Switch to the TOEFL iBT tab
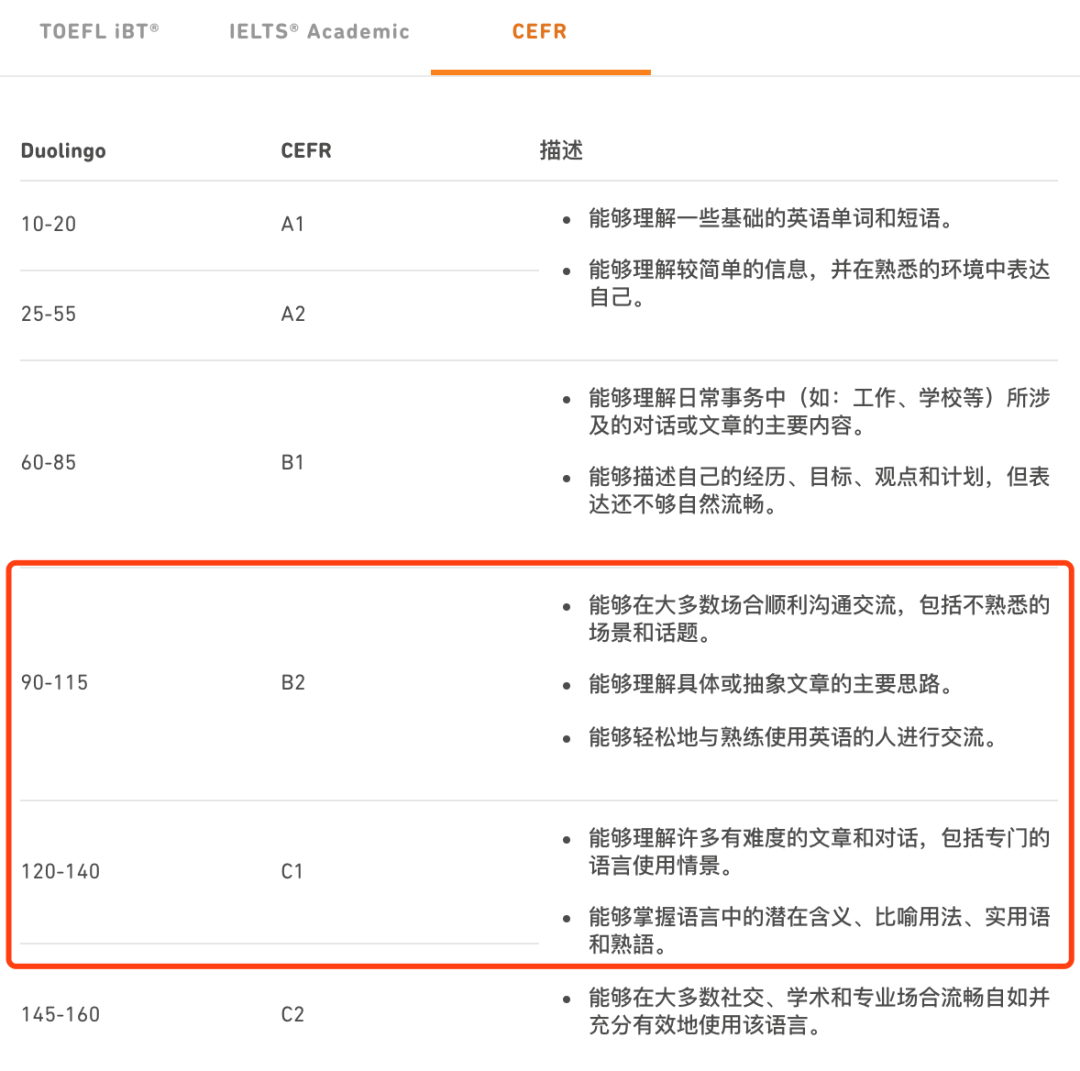Viewport: 1080px width, 1071px height. (99, 32)
